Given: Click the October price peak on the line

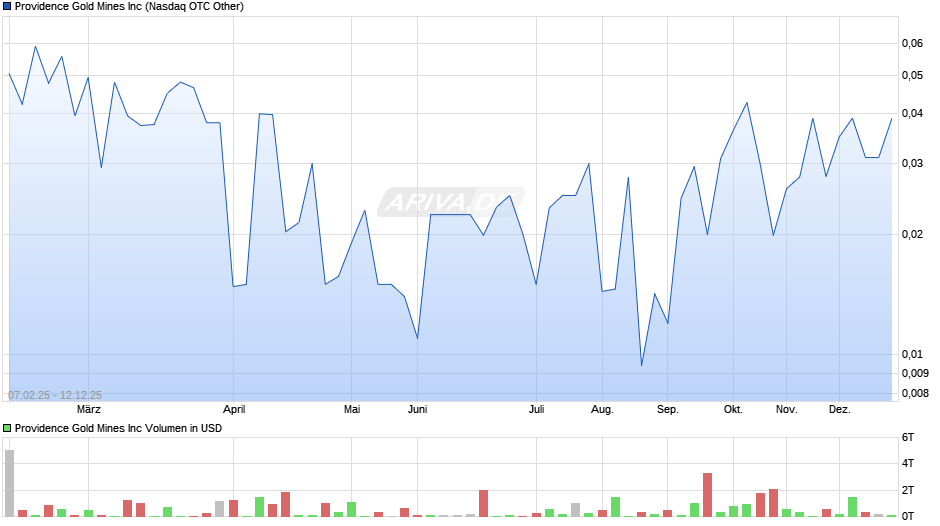Looking at the screenshot, I should click(746, 103).
